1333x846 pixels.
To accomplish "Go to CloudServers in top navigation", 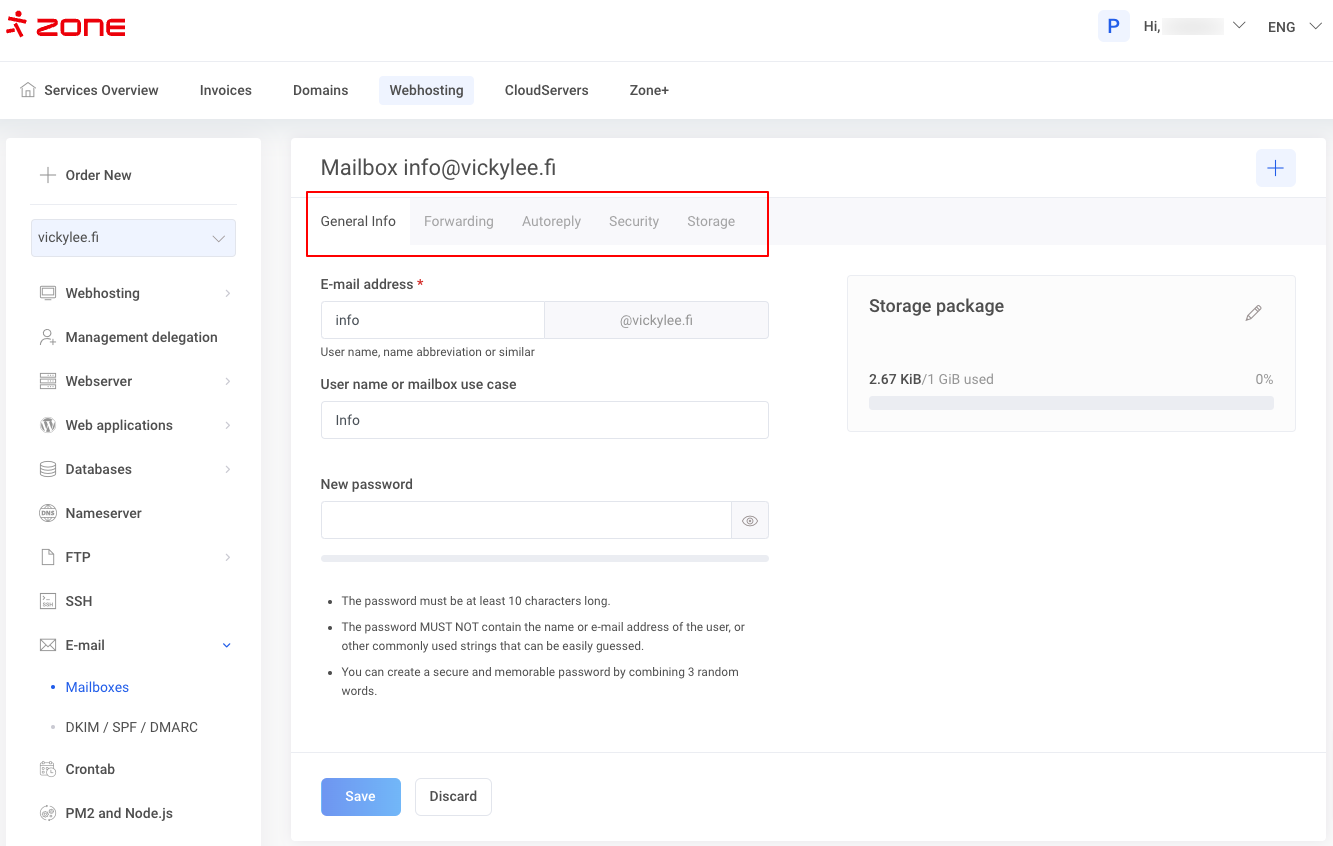I will 546,90.
